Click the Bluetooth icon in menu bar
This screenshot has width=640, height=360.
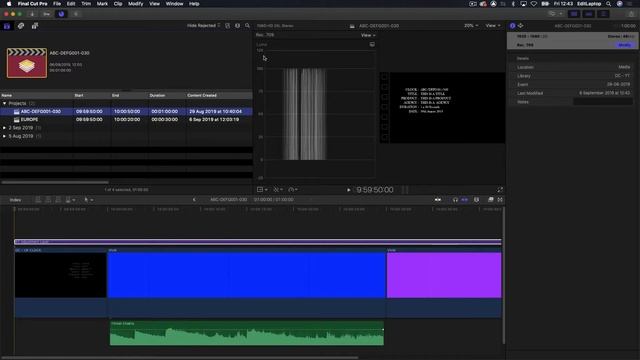point(513,4)
